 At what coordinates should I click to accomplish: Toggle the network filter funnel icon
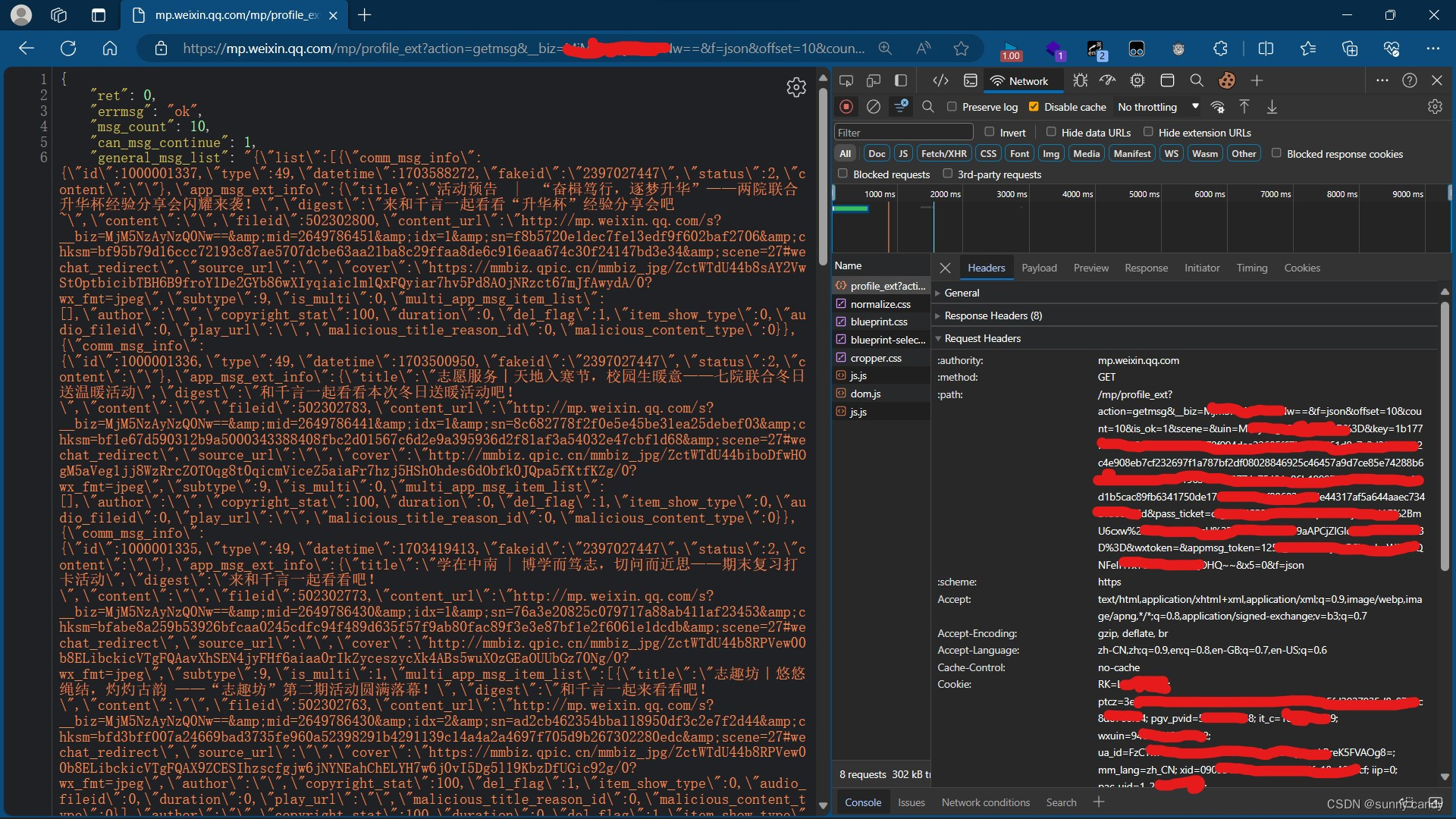click(901, 107)
